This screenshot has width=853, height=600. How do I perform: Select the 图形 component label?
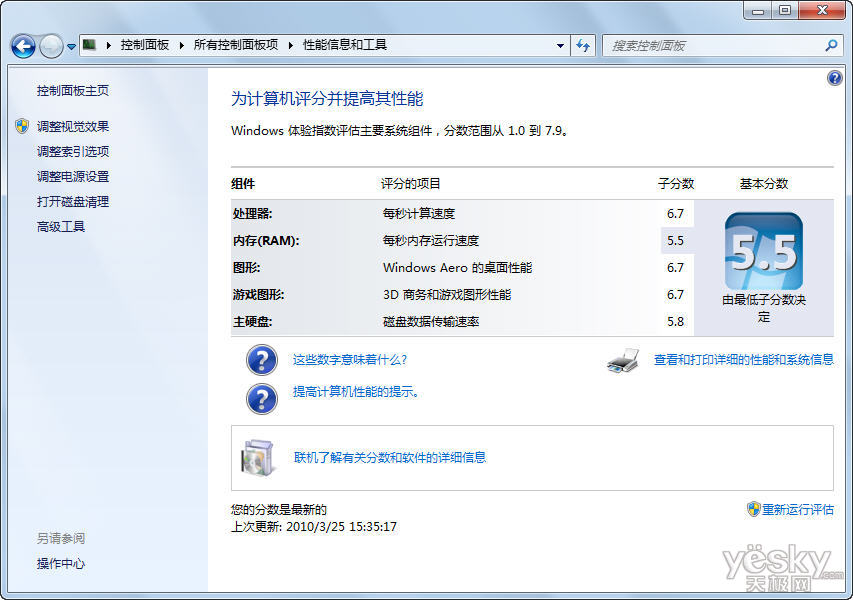246,268
